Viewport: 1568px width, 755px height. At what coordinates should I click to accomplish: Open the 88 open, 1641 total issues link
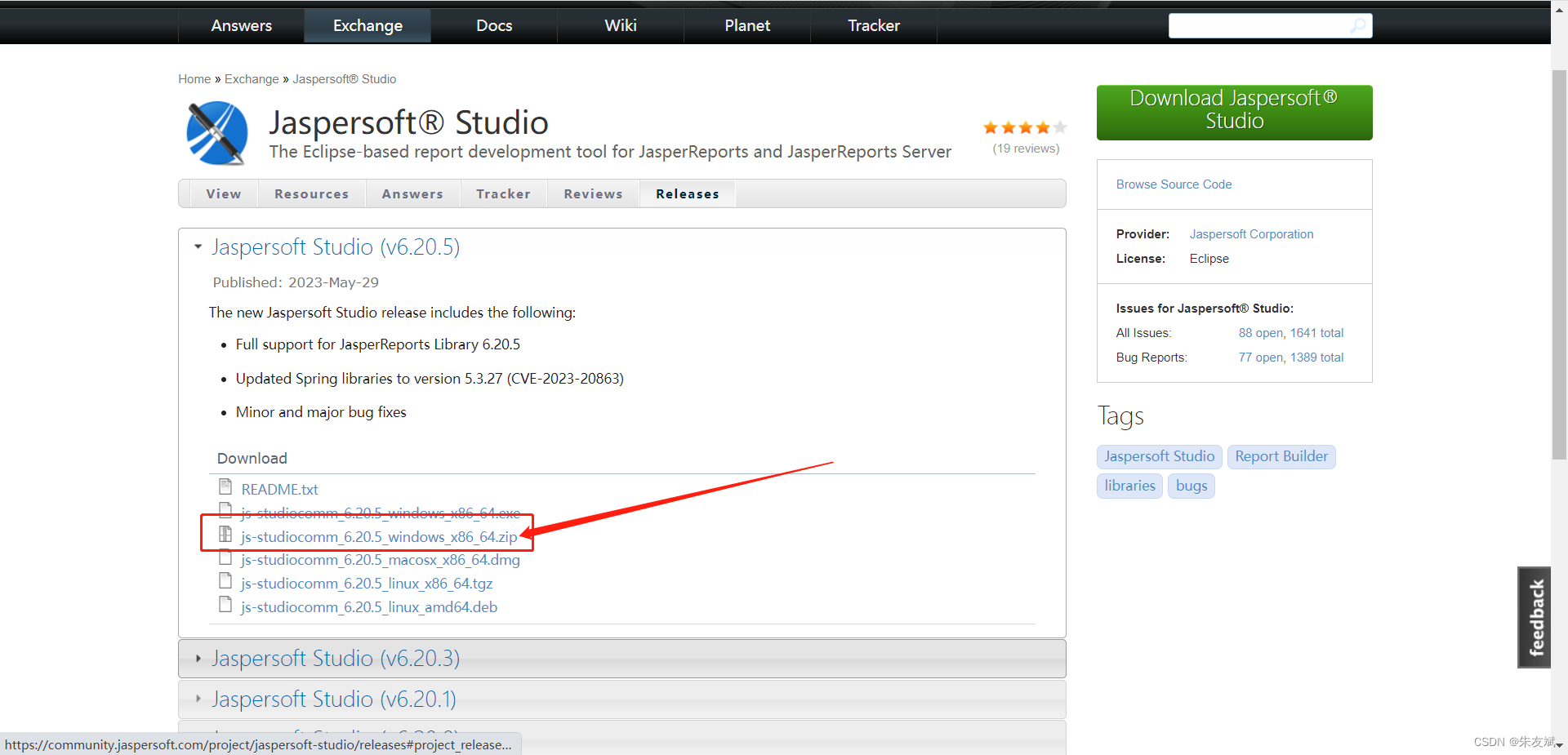pos(1290,333)
